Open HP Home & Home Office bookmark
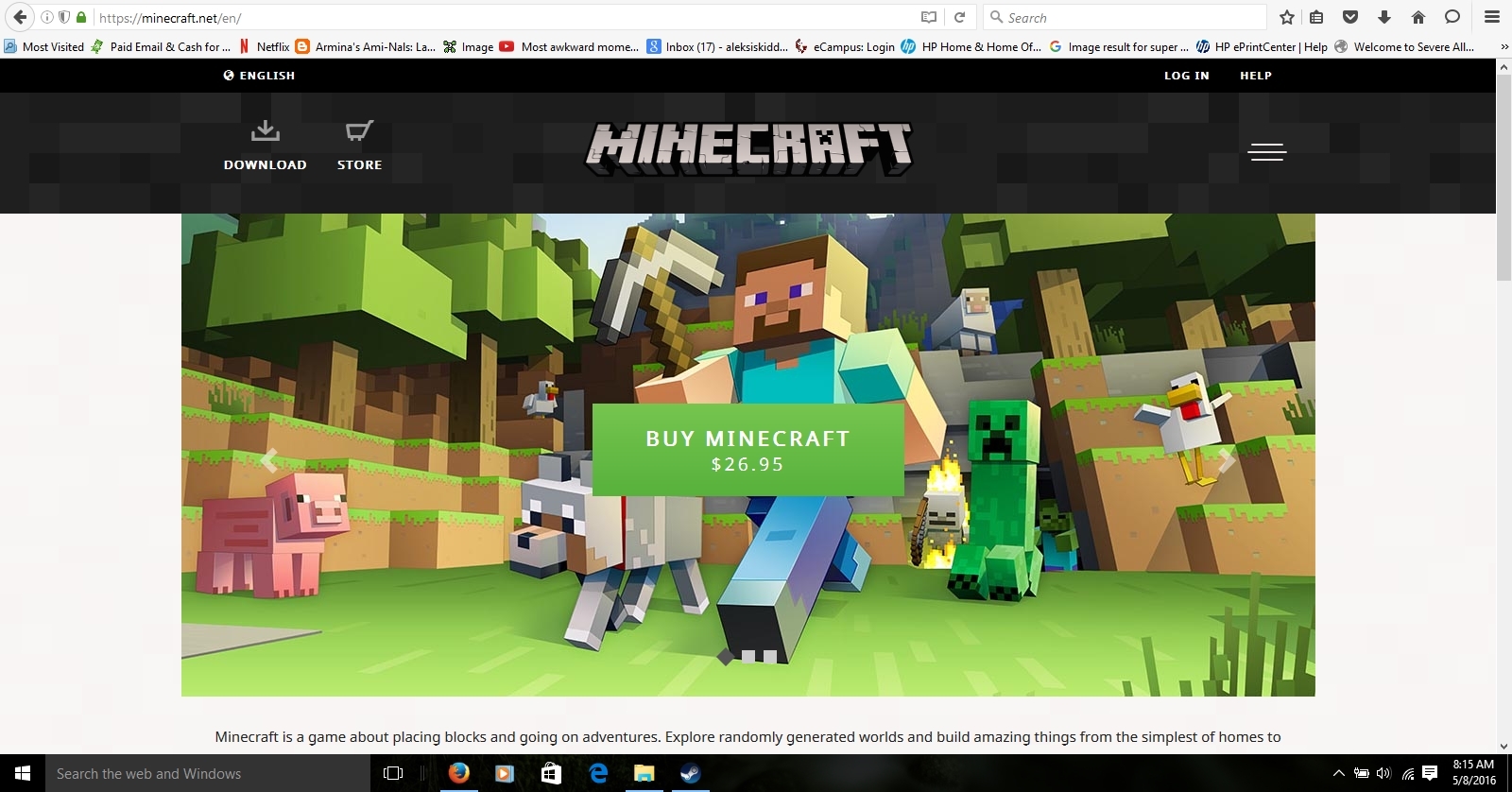This screenshot has width=1512, height=792. click(971, 46)
